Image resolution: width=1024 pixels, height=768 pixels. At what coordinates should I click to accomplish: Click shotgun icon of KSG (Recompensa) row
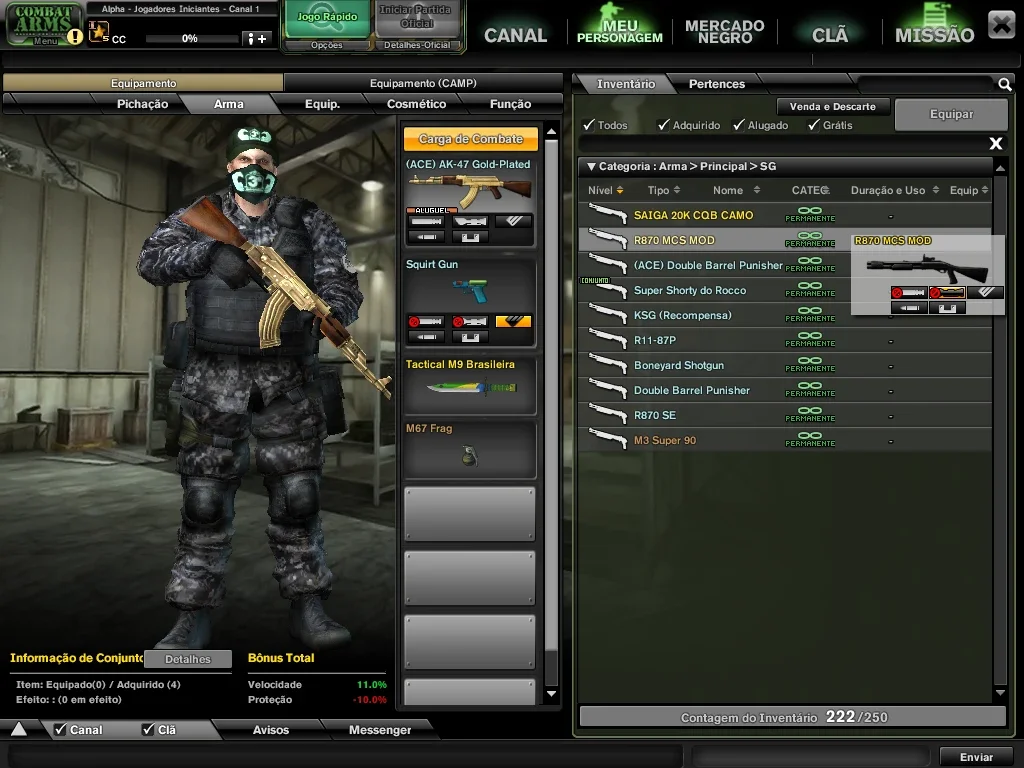point(607,315)
